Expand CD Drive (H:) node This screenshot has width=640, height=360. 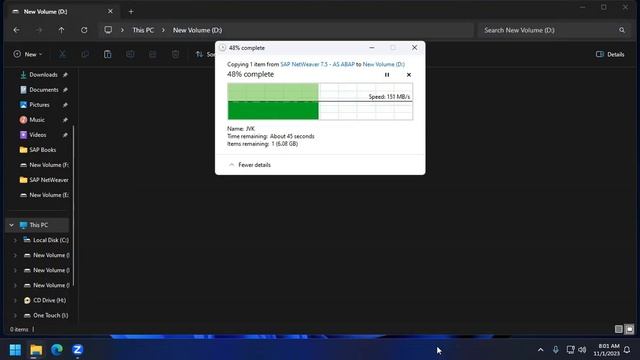click(16, 300)
